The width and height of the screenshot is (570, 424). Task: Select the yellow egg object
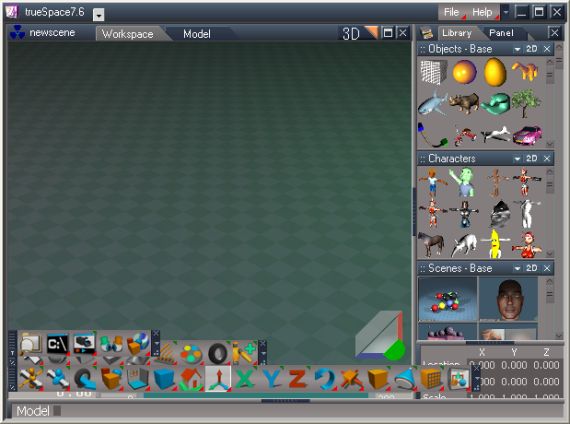pos(495,72)
